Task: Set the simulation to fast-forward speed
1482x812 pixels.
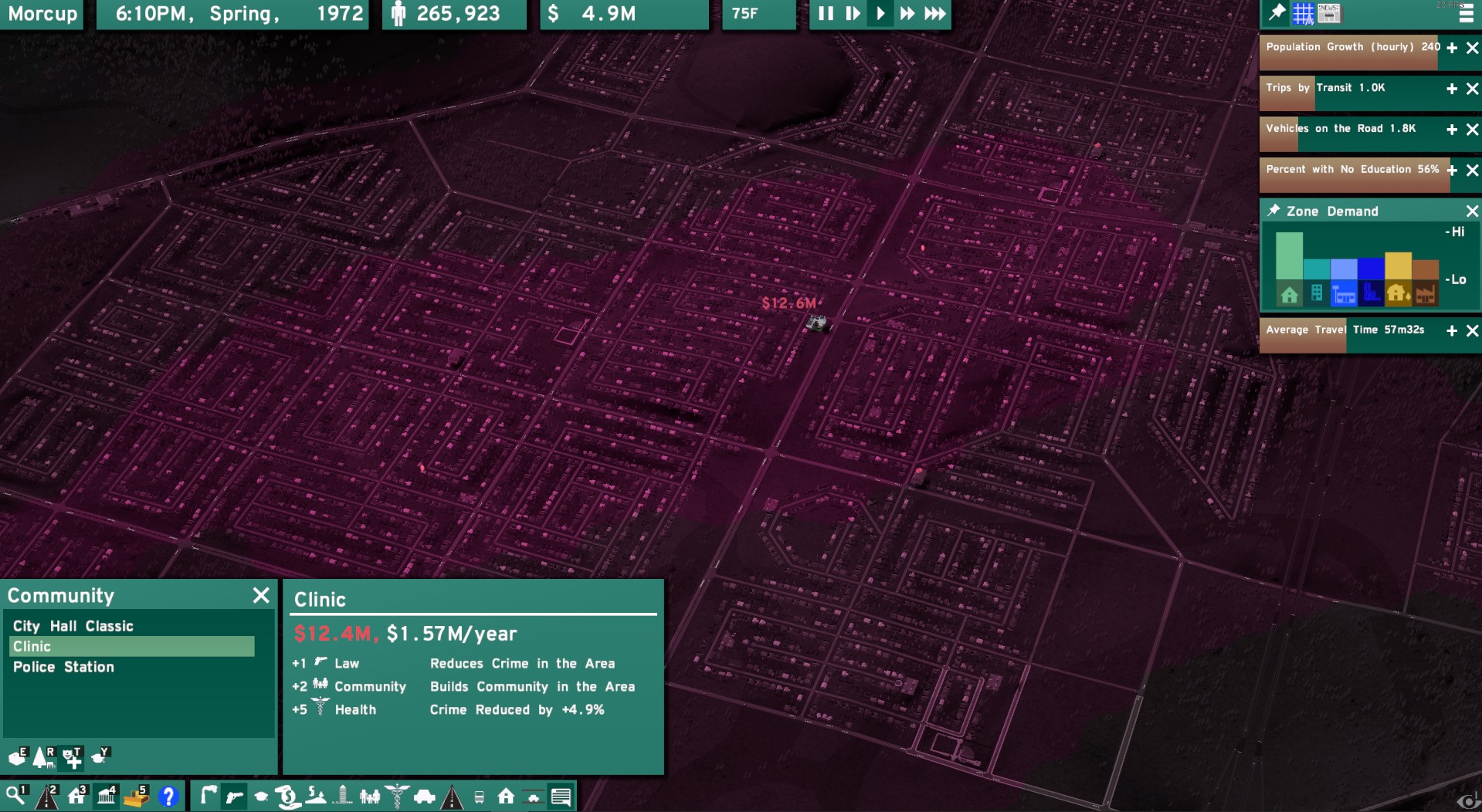Action: point(907,13)
